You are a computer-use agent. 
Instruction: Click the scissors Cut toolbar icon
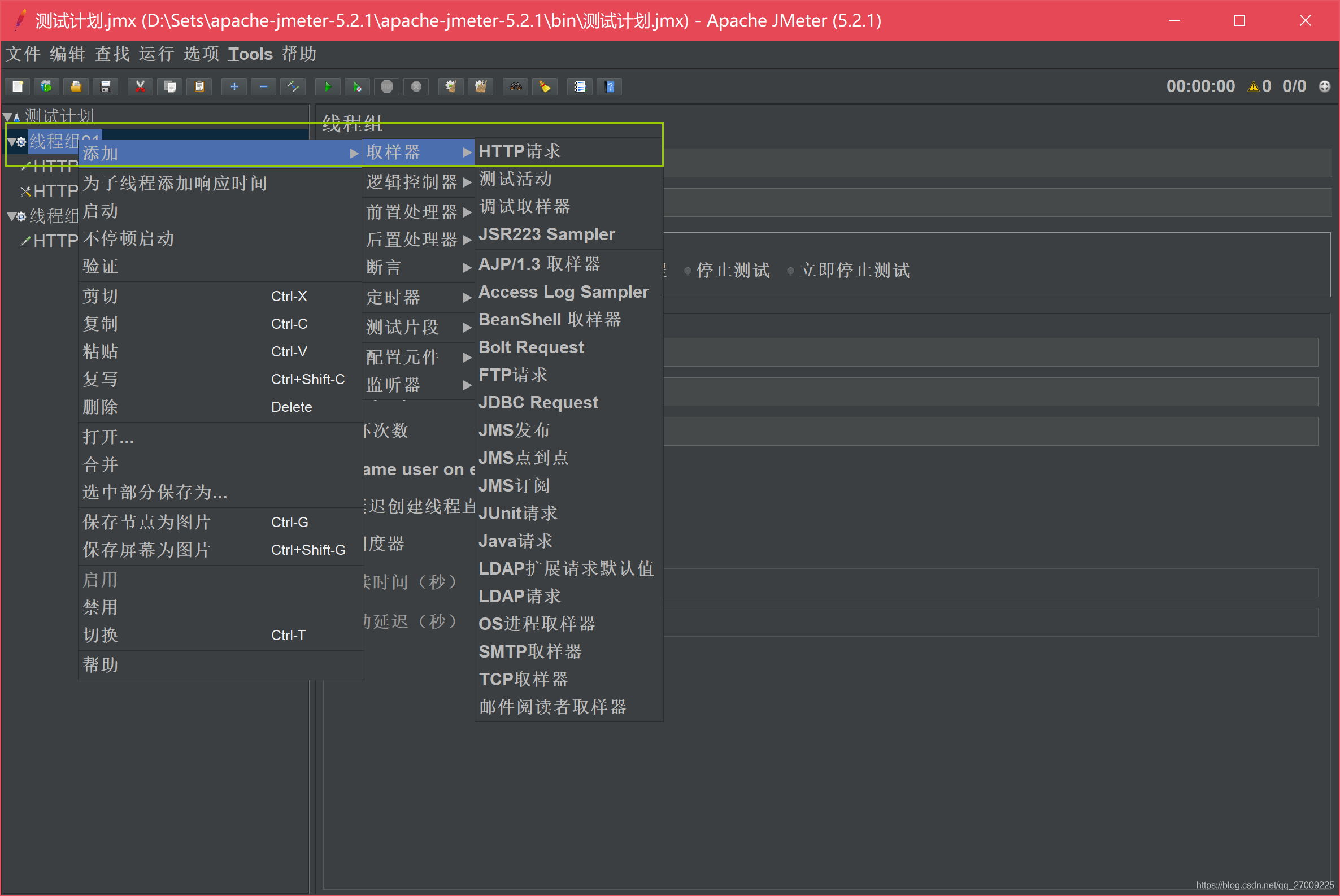coord(140,87)
